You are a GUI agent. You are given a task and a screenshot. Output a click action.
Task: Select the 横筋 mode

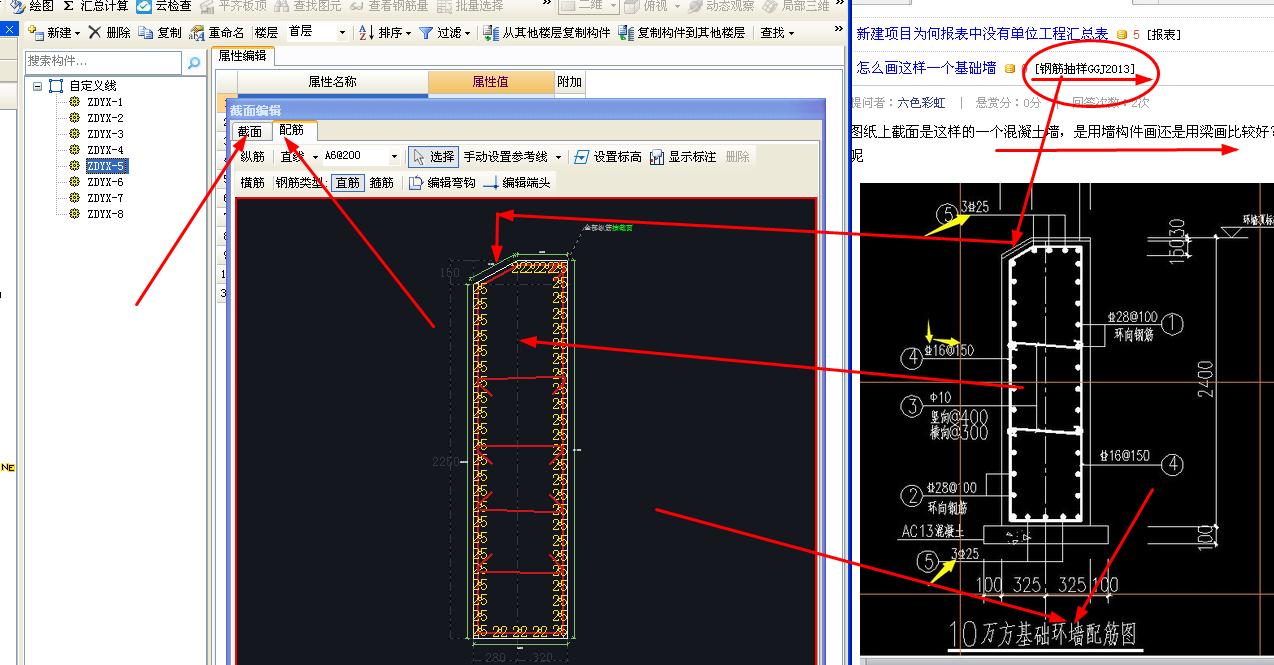[253, 183]
